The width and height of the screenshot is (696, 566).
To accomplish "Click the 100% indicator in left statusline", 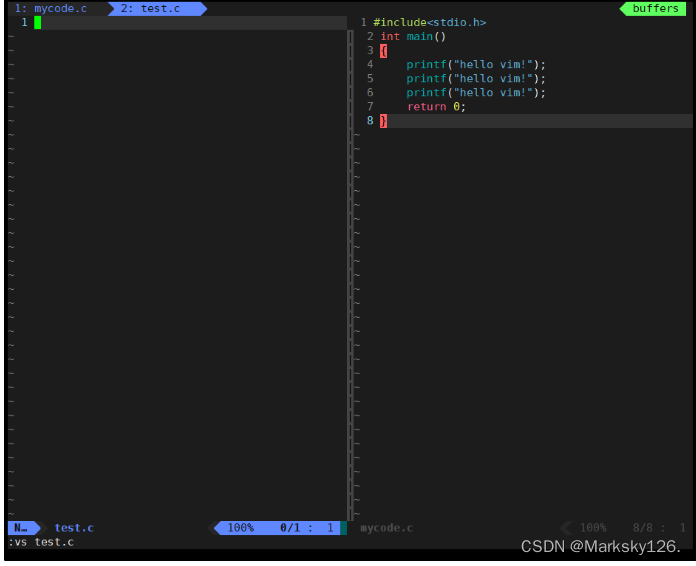I will 241,528.
